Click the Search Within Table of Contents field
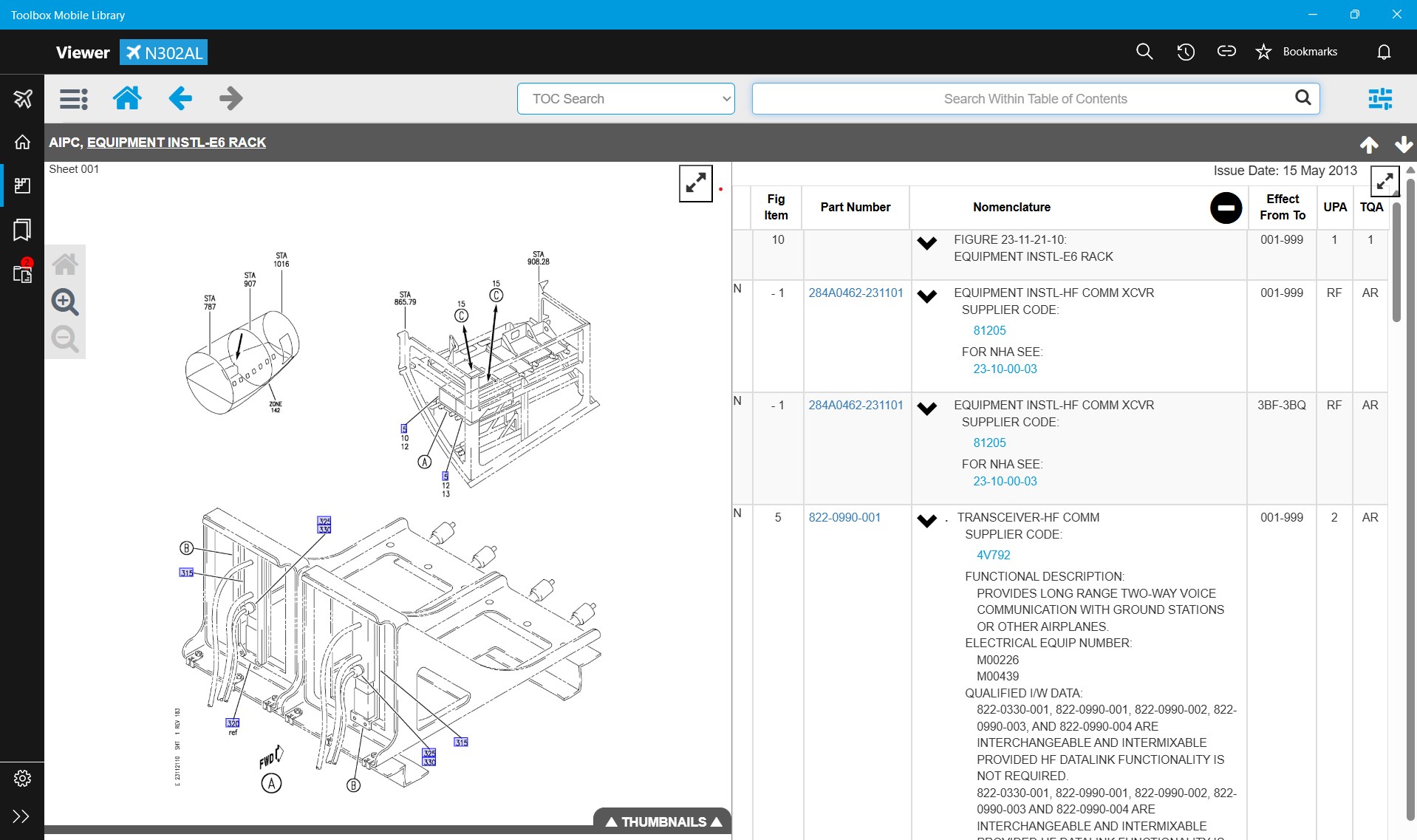The image size is (1417, 840). pos(1034,98)
